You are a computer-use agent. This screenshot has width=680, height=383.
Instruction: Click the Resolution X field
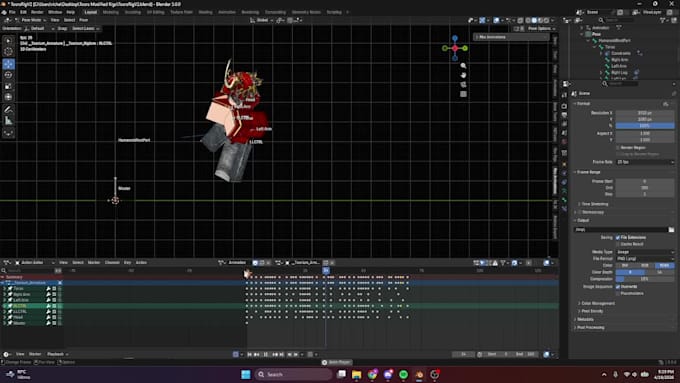[x=645, y=113]
